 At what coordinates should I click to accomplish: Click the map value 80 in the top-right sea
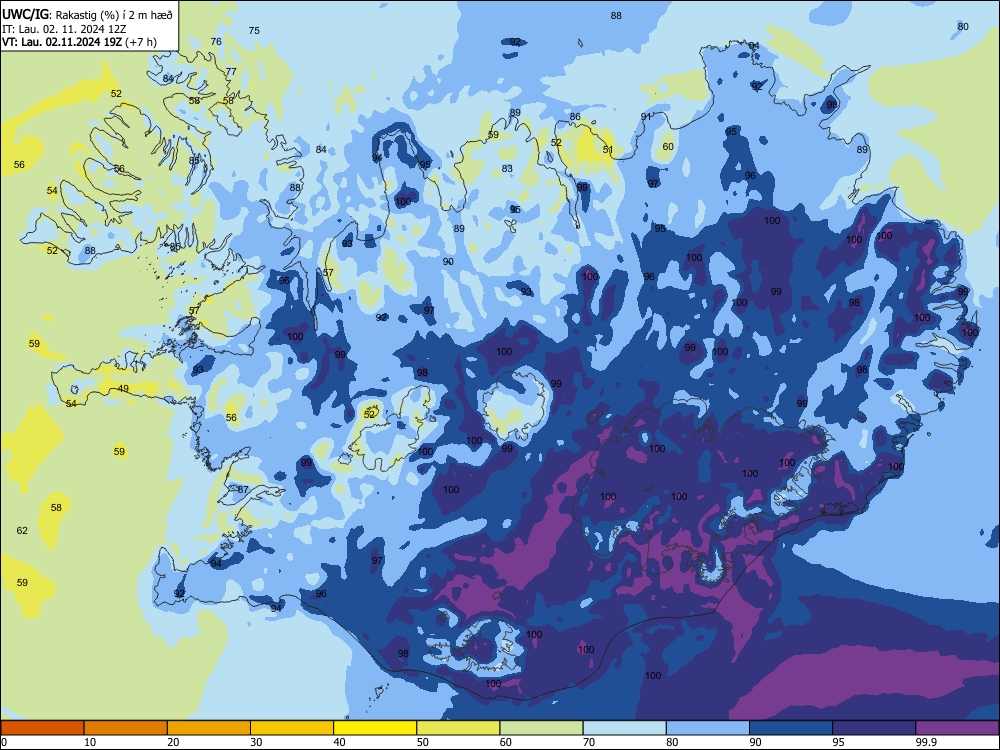[963, 27]
